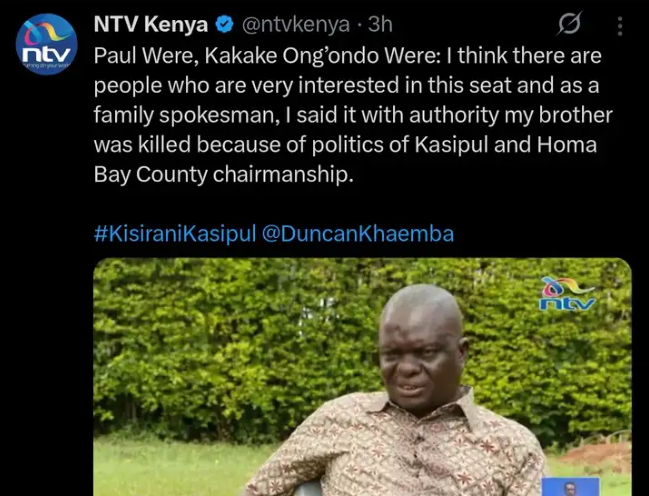This screenshot has width=649, height=496.
Task: Click the grass area of the video
Action: (174, 466)
